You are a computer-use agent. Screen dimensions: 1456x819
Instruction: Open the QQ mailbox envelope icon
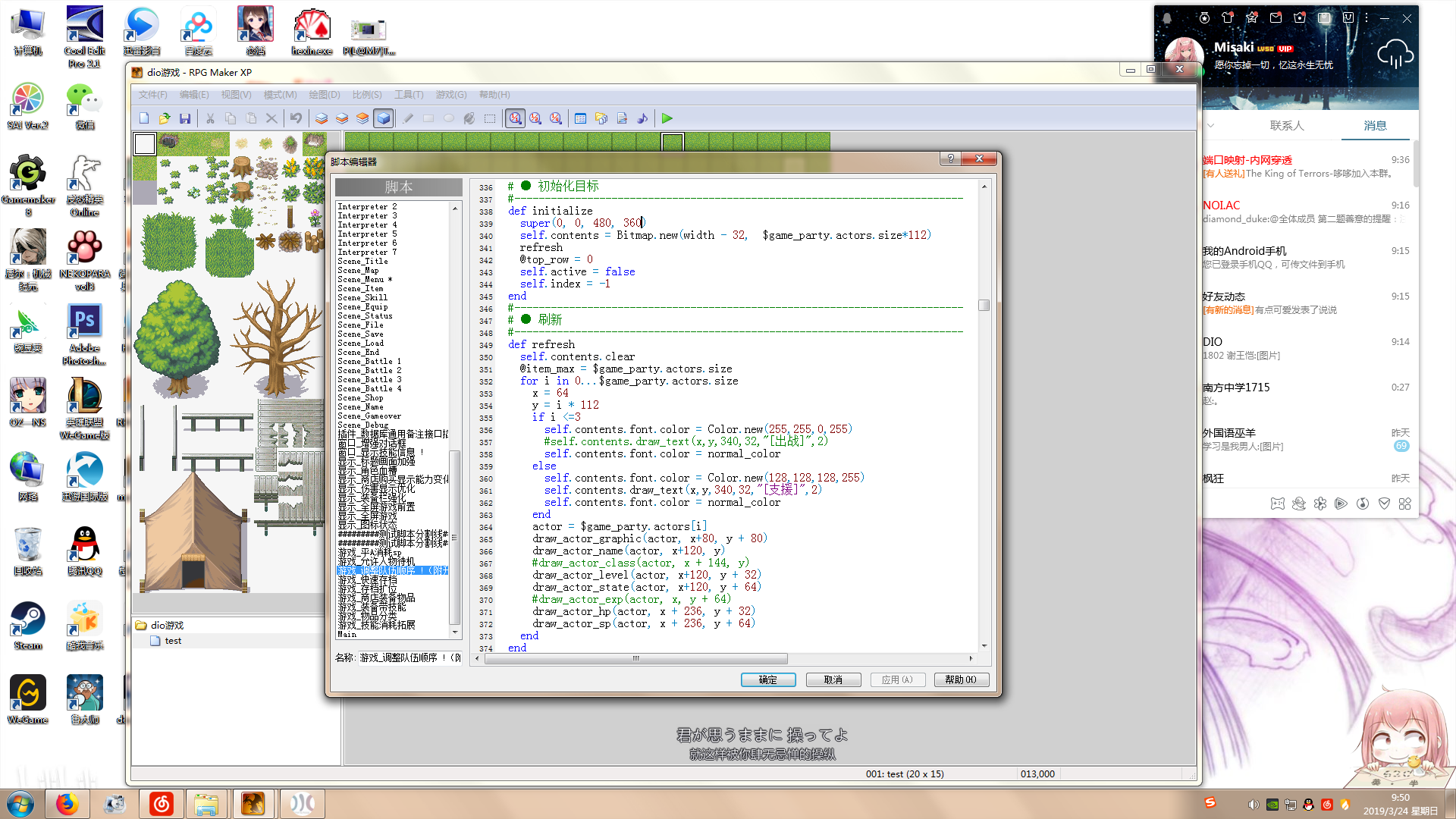click(x=1276, y=18)
